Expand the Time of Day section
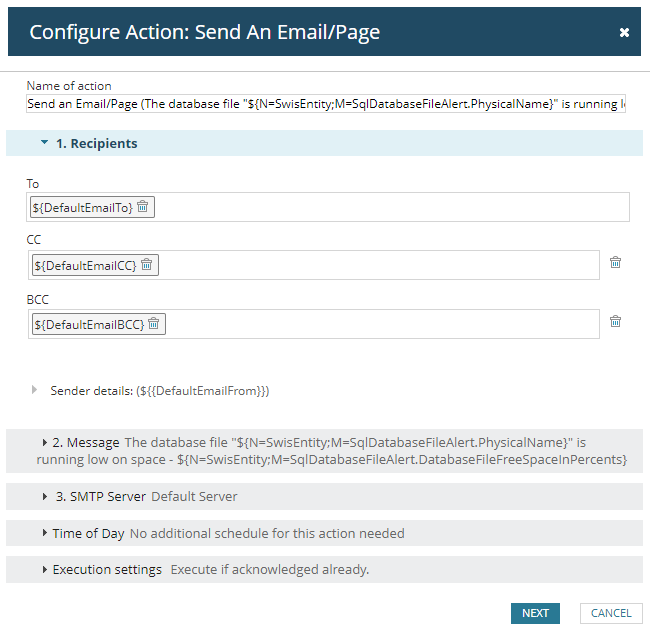 pyautogui.click(x=45, y=533)
